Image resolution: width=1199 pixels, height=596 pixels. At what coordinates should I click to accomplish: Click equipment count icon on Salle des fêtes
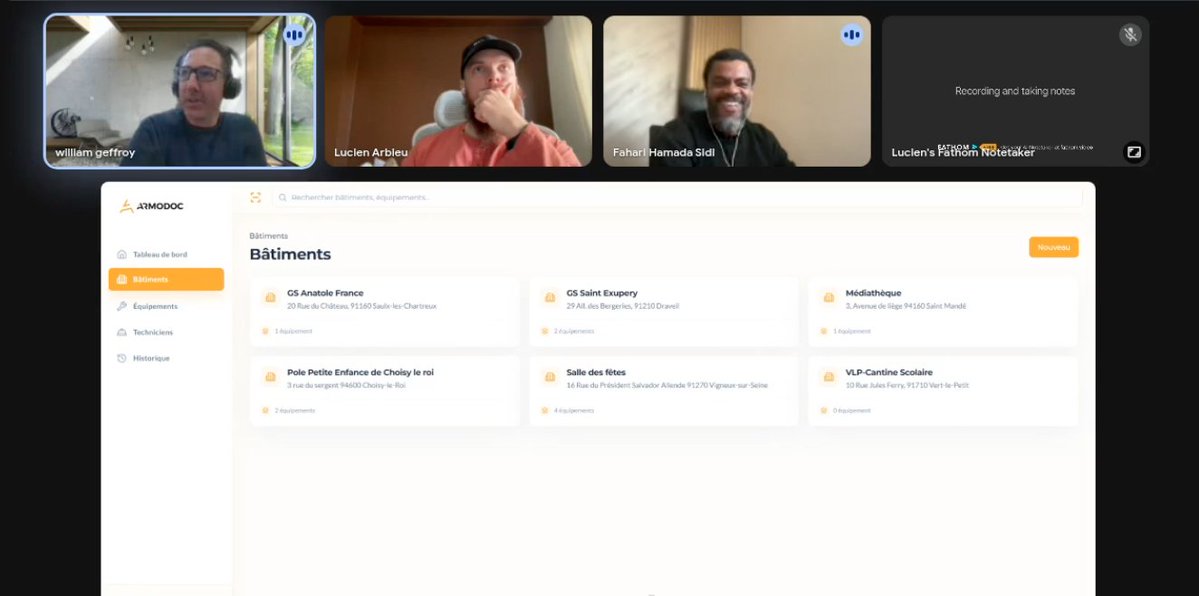[x=545, y=410]
